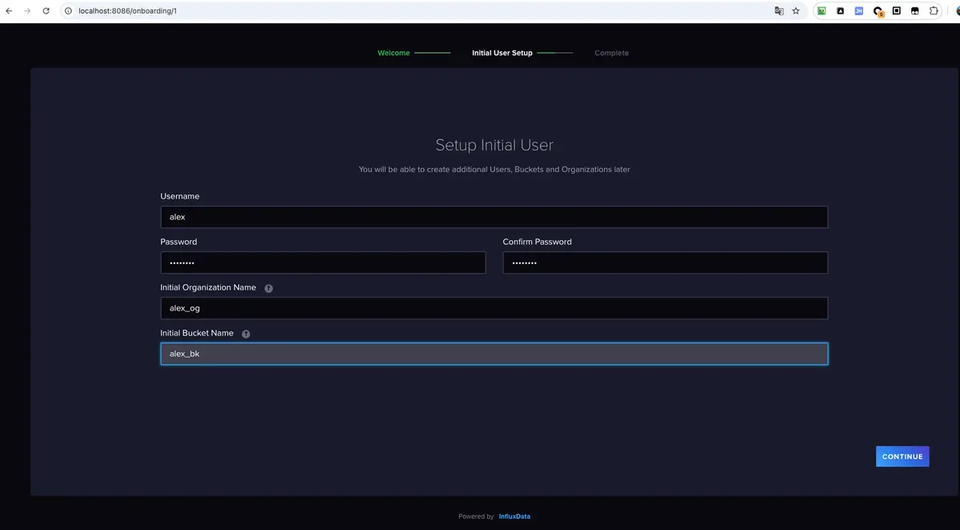
Task: Click into the Confirm Password field
Action: point(666,263)
